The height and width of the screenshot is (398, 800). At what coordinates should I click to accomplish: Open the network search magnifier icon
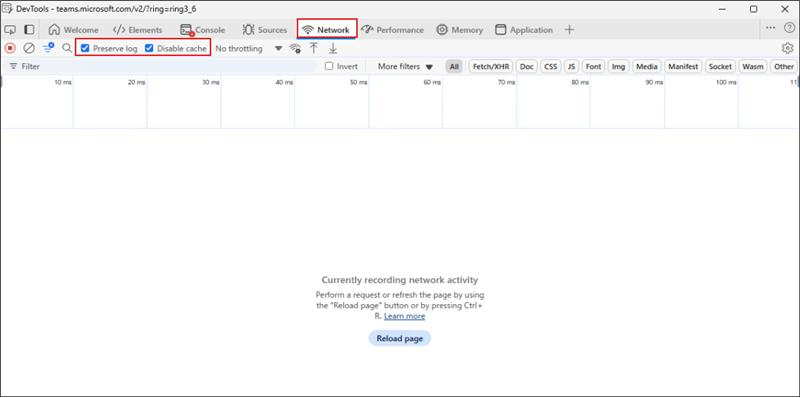(67, 48)
